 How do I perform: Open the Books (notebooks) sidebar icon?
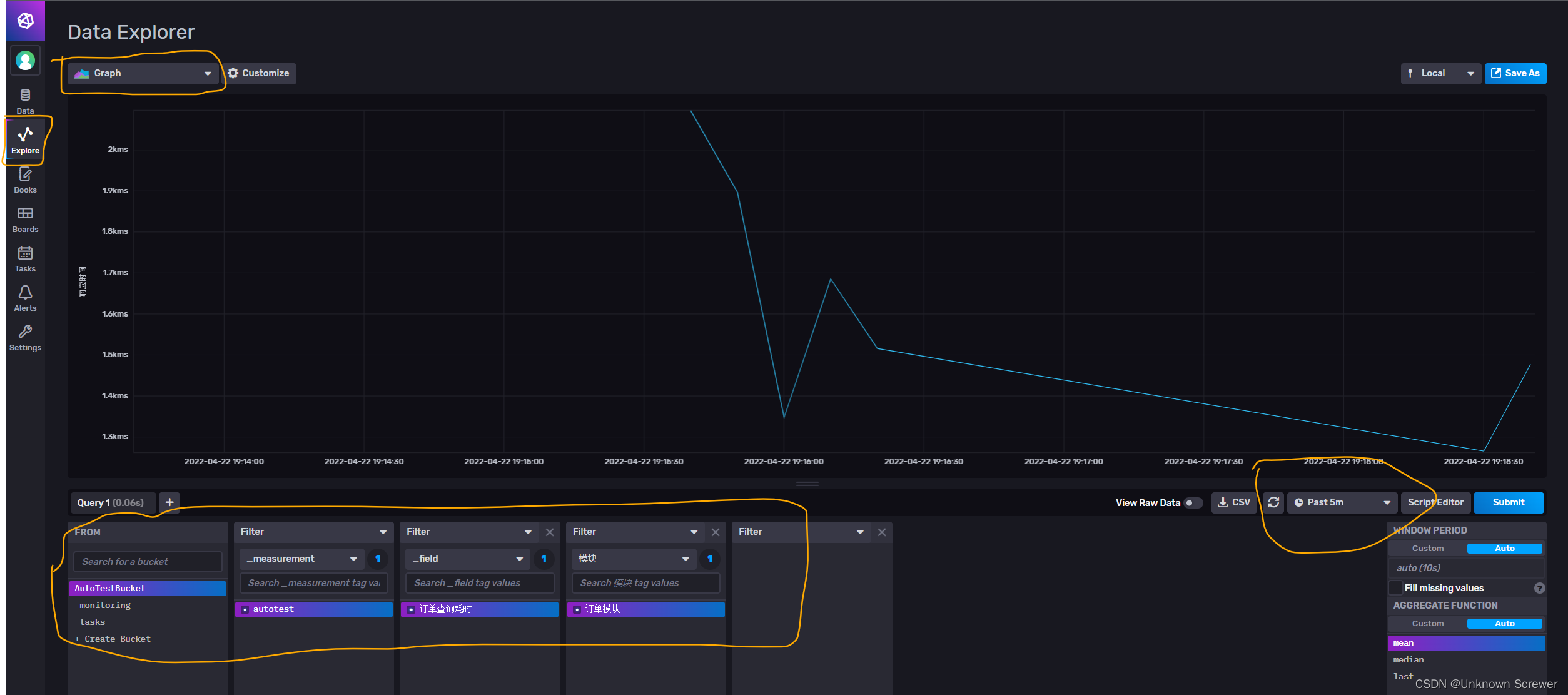click(25, 180)
